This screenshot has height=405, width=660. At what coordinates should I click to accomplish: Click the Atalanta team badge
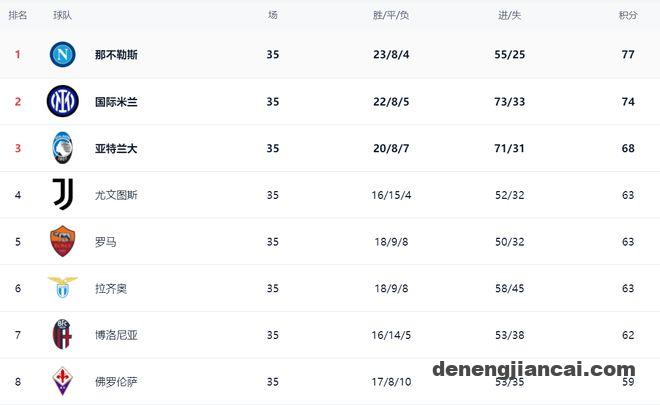pyautogui.click(x=63, y=148)
